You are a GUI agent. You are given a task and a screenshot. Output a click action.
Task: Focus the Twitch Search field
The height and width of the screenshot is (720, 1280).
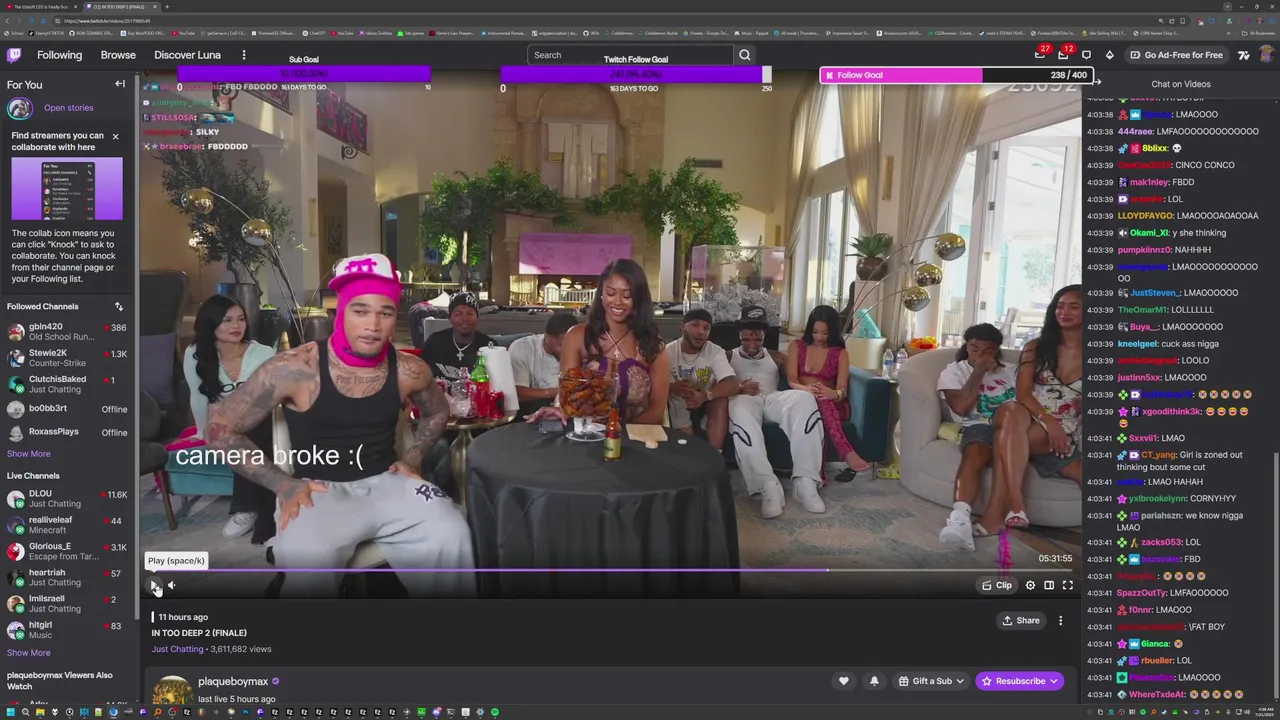[x=630, y=55]
